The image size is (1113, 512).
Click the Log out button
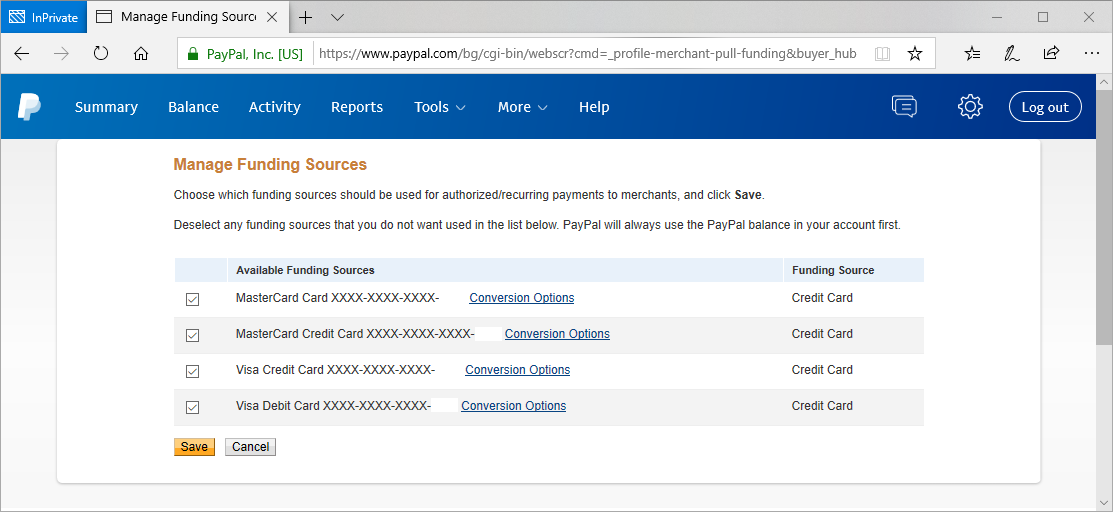1045,107
